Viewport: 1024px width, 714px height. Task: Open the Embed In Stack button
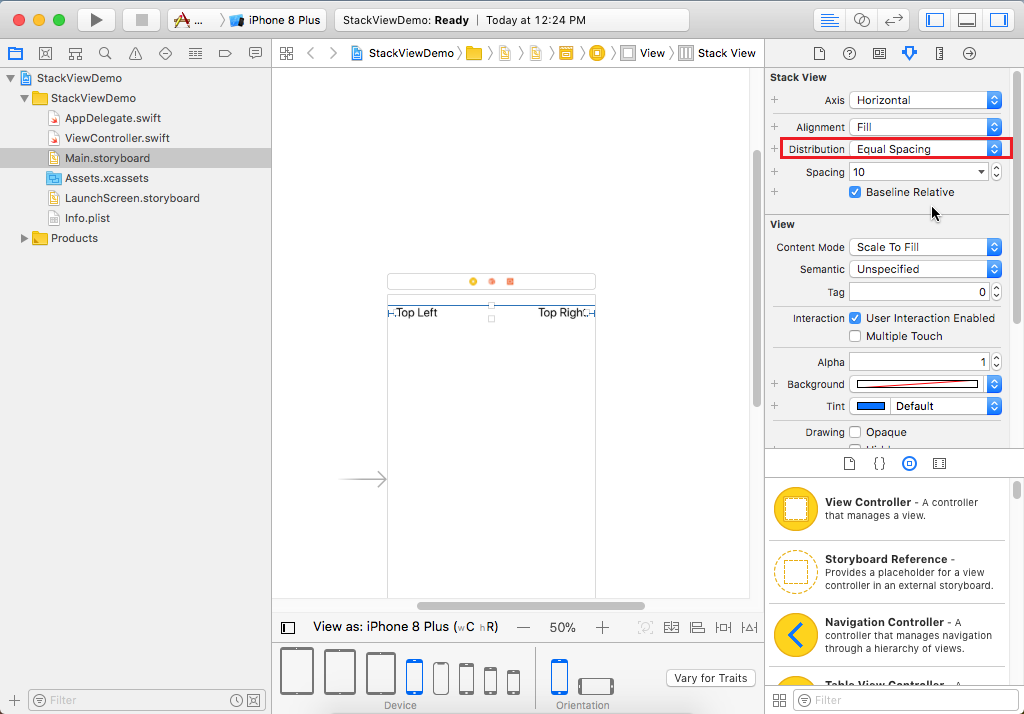coord(671,628)
